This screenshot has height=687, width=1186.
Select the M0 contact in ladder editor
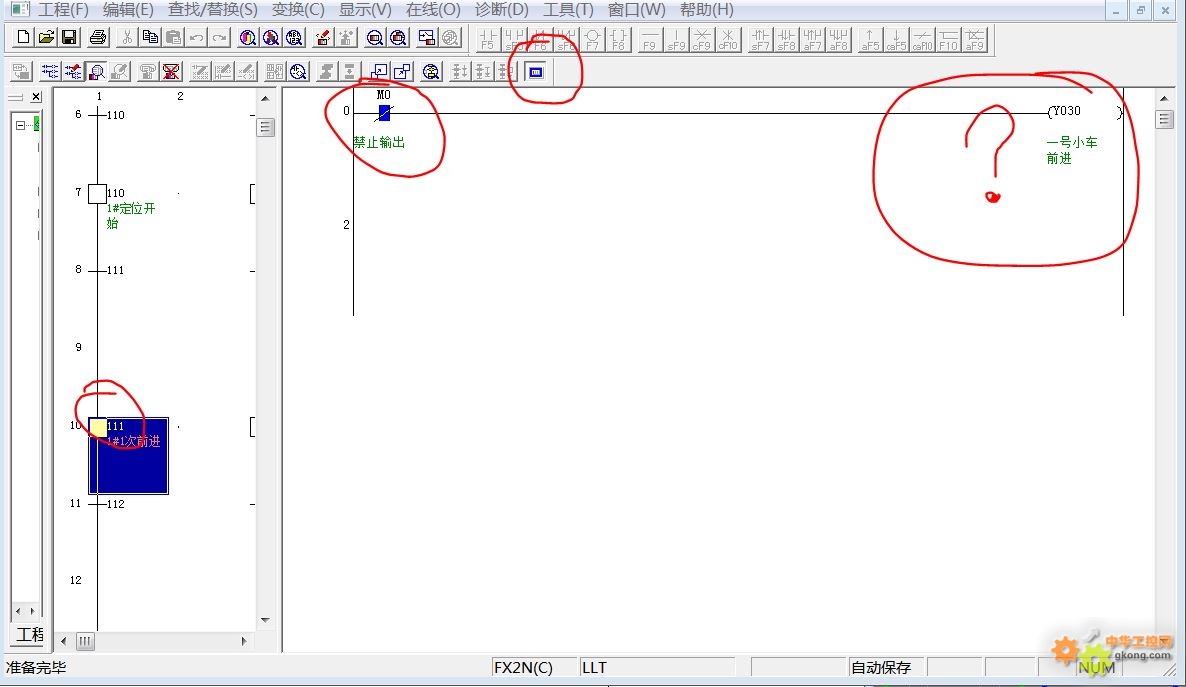point(384,113)
